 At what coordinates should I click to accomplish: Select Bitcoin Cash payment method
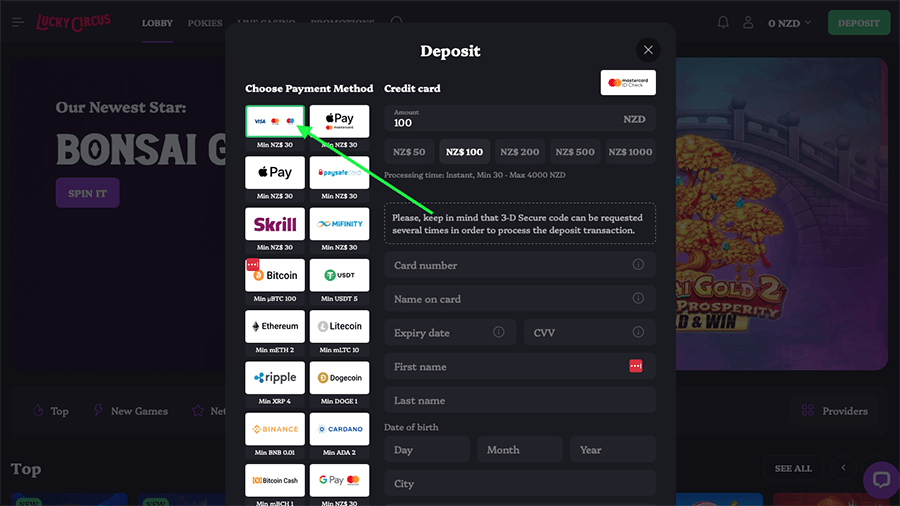click(x=275, y=480)
